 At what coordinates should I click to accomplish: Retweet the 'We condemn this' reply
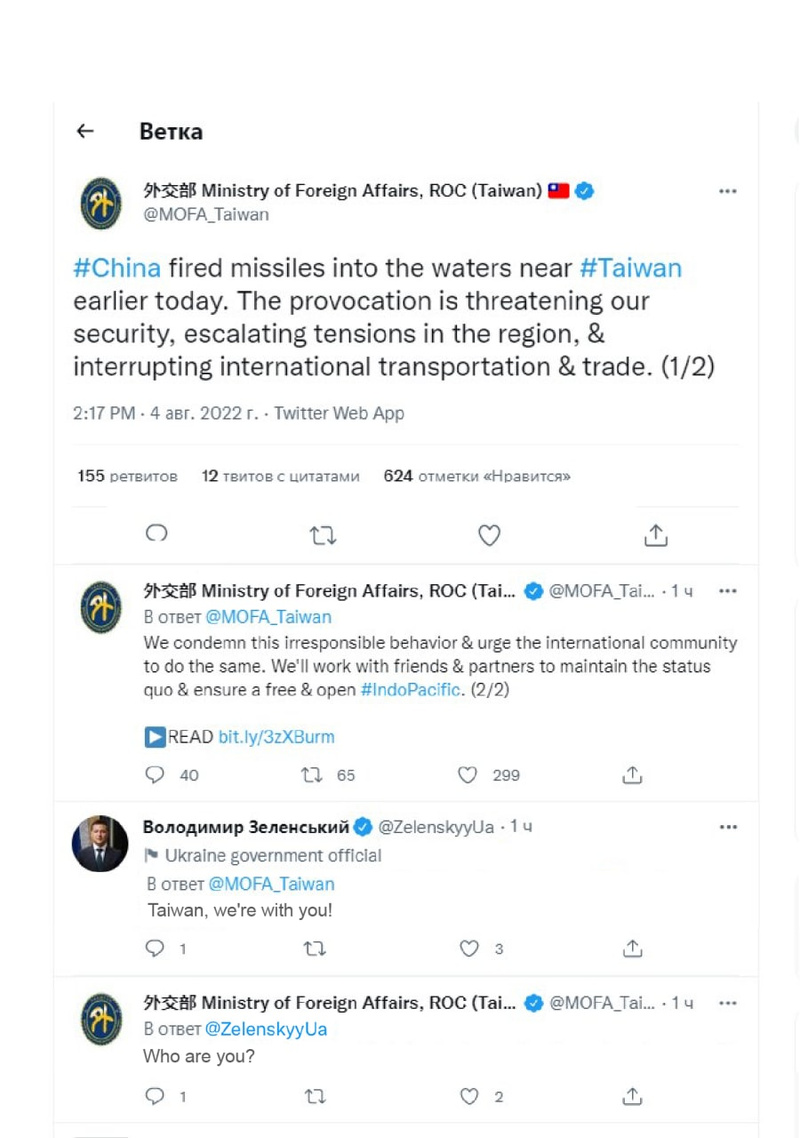312,775
